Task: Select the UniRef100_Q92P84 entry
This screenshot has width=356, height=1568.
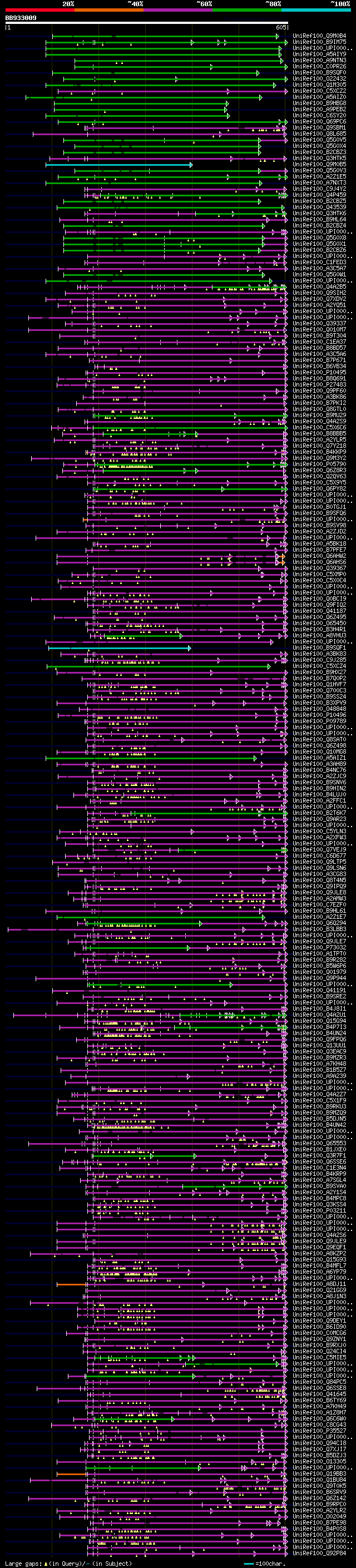Action: pos(319,1553)
